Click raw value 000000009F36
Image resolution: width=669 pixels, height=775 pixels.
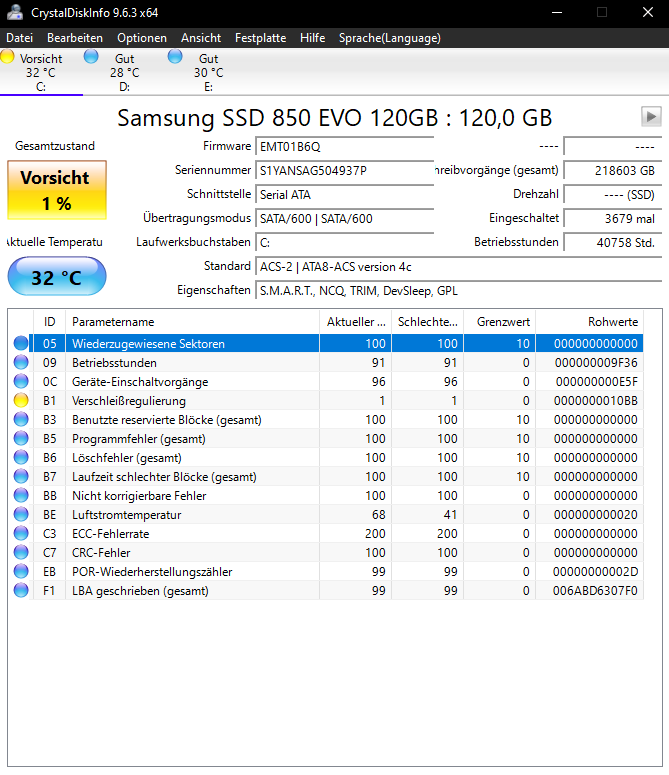596,363
